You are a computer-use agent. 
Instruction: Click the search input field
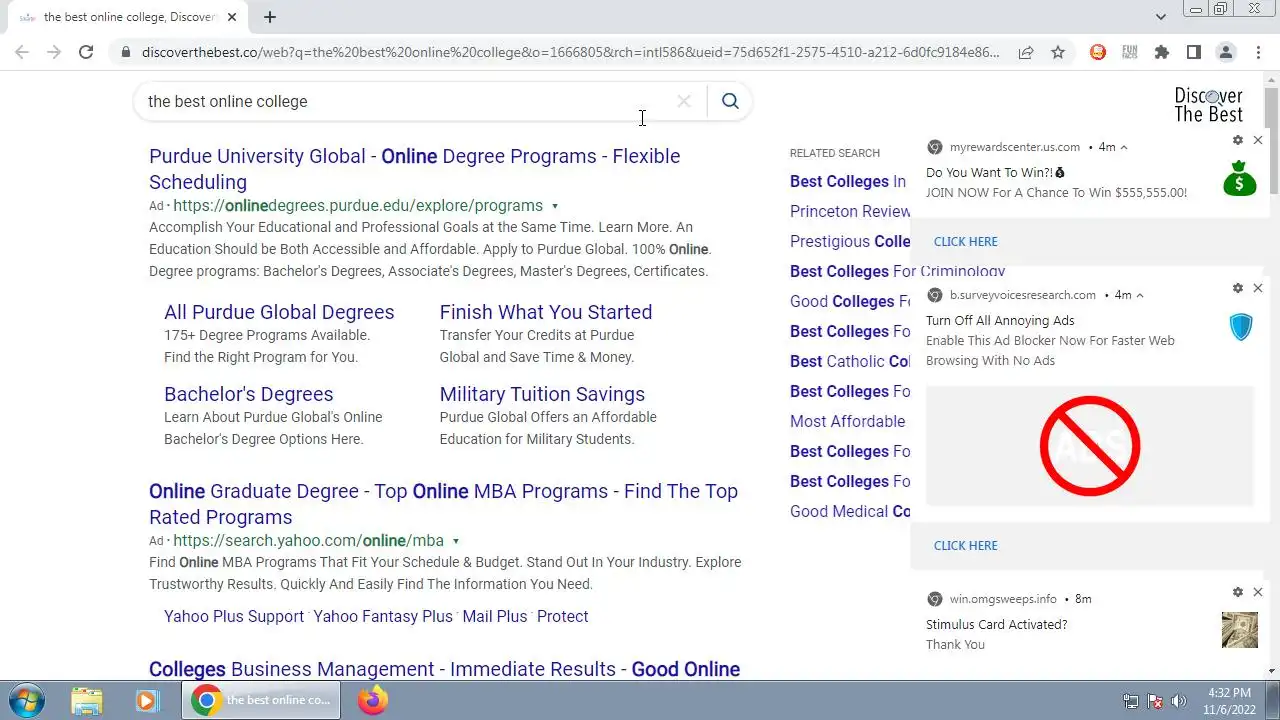tap(405, 101)
